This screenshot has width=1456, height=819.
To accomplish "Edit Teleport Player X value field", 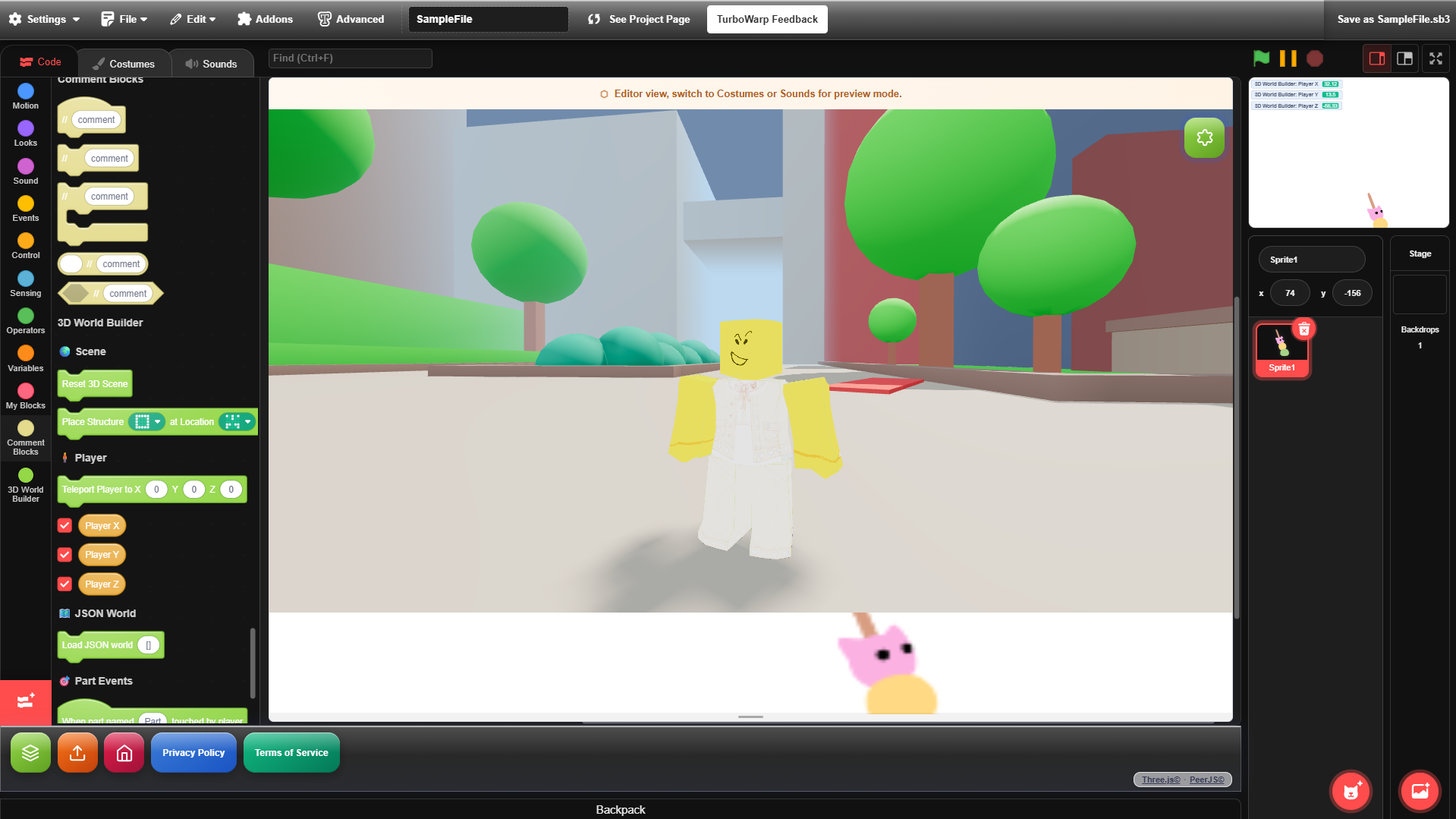I will [156, 490].
